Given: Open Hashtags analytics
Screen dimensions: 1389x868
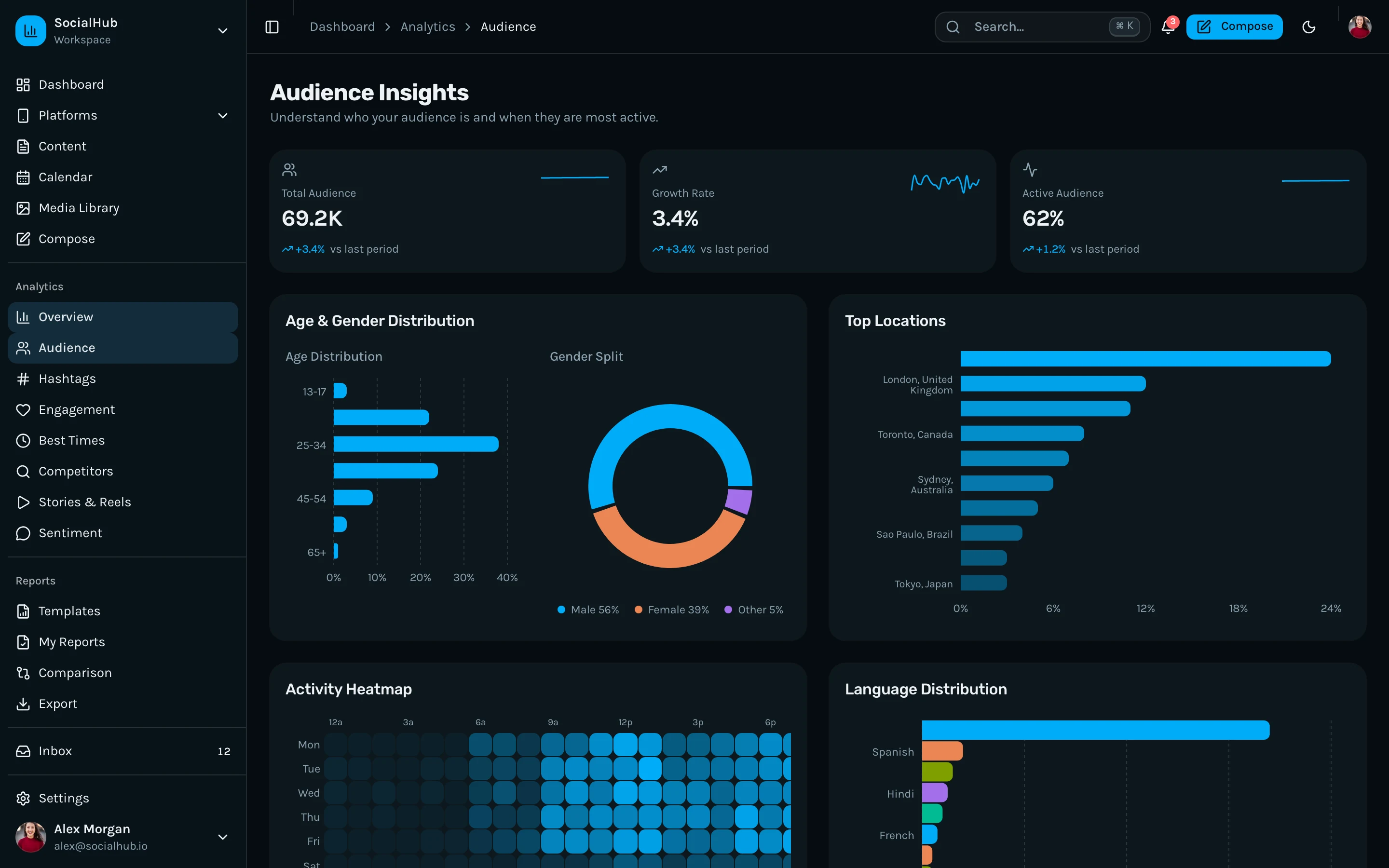Looking at the screenshot, I should point(123,379).
